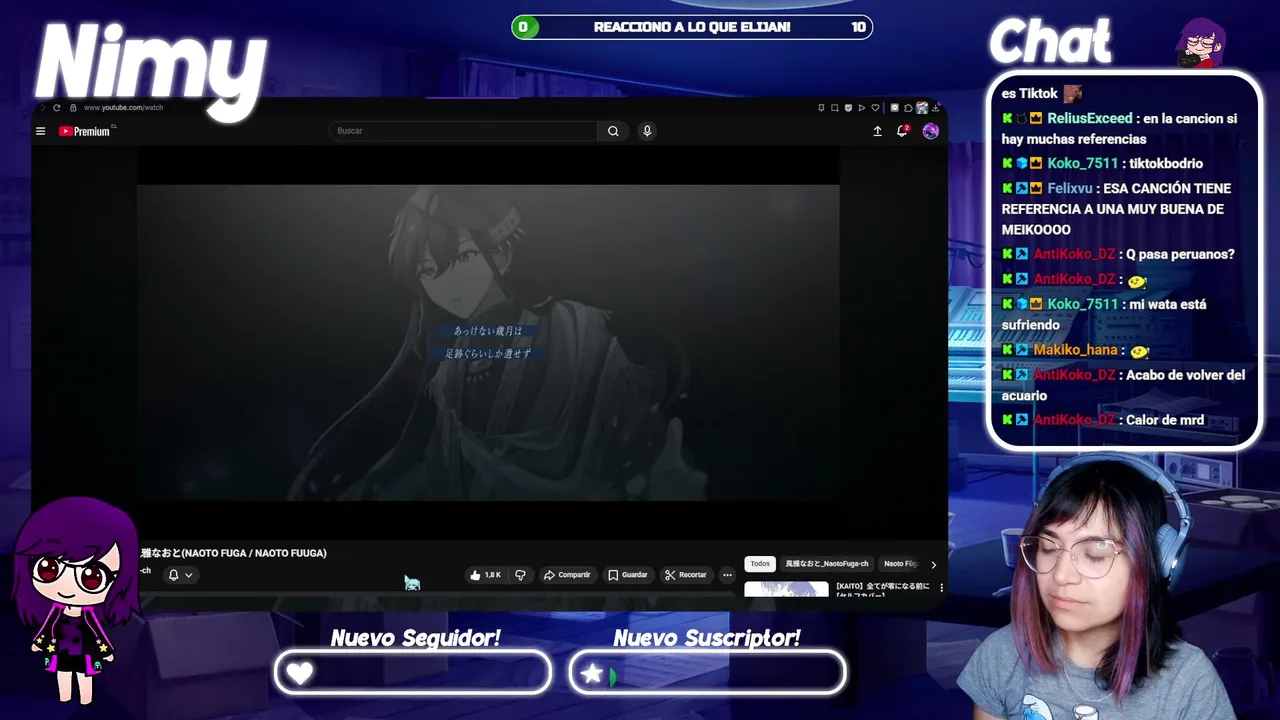Open the YouTube hamburger guide menu

point(40,131)
